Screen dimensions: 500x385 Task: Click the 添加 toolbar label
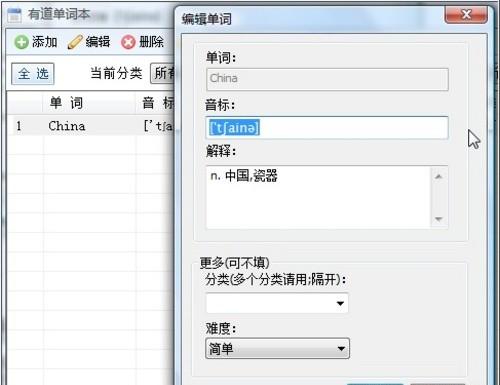44,42
